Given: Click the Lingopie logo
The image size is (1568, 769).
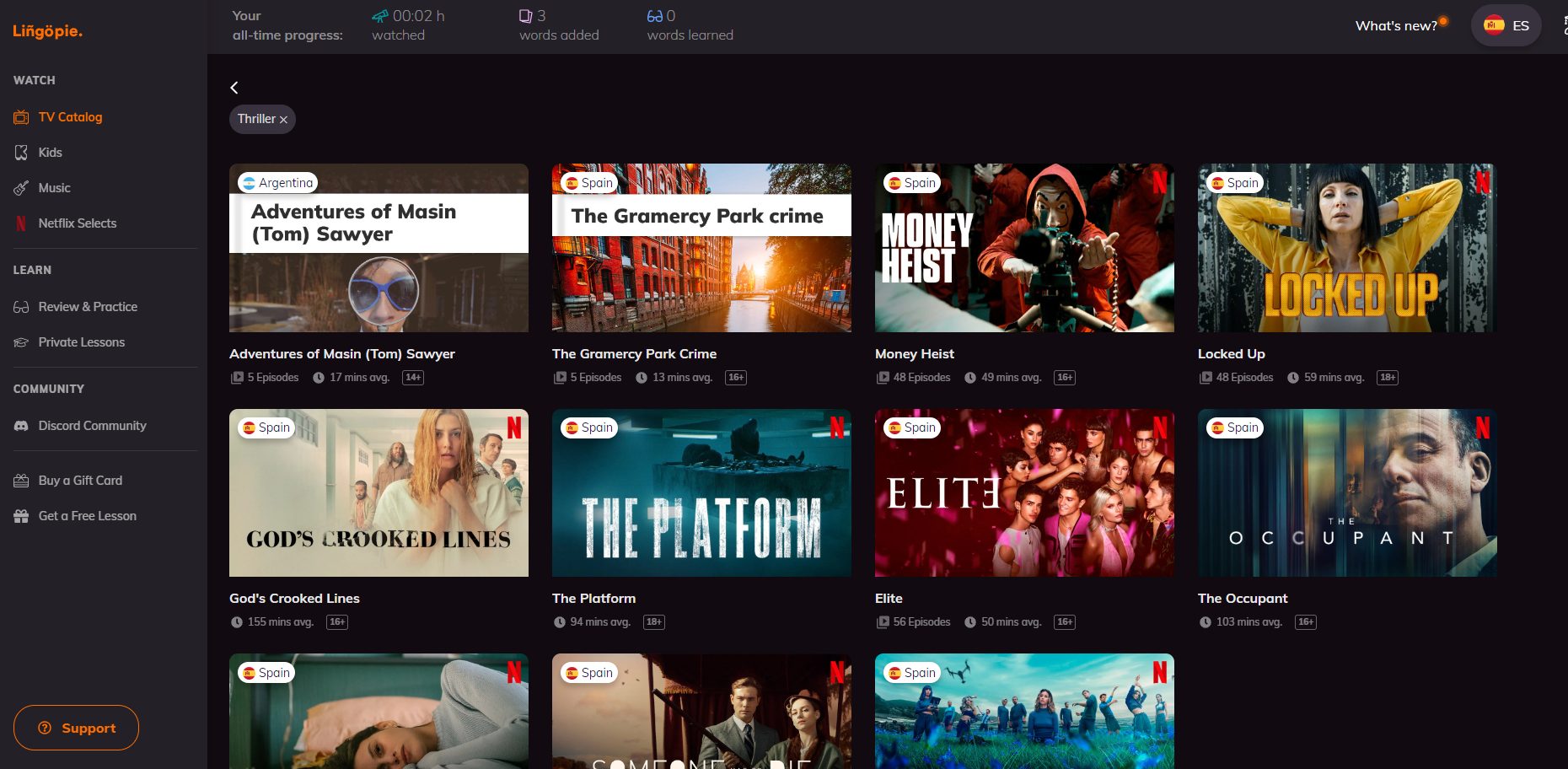Looking at the screenshot, I should click(47, 31).
